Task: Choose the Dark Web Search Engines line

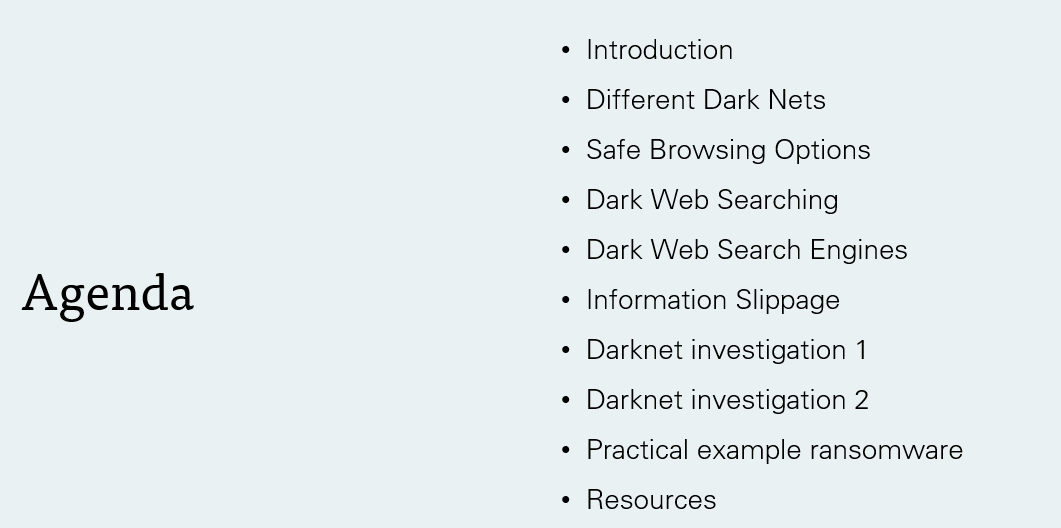Action: tap(746, 250)
